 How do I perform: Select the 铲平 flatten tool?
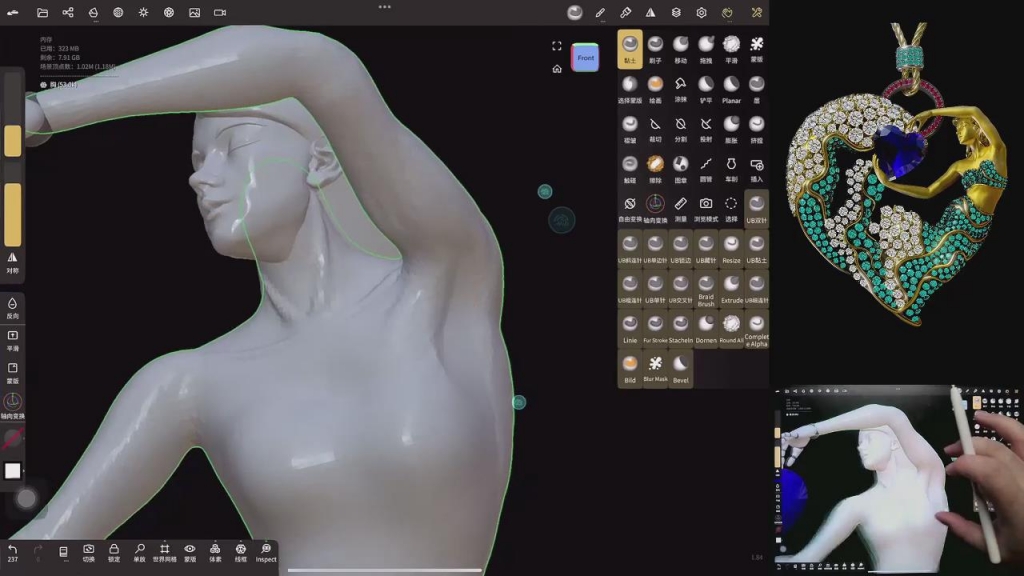pos(706,89)
